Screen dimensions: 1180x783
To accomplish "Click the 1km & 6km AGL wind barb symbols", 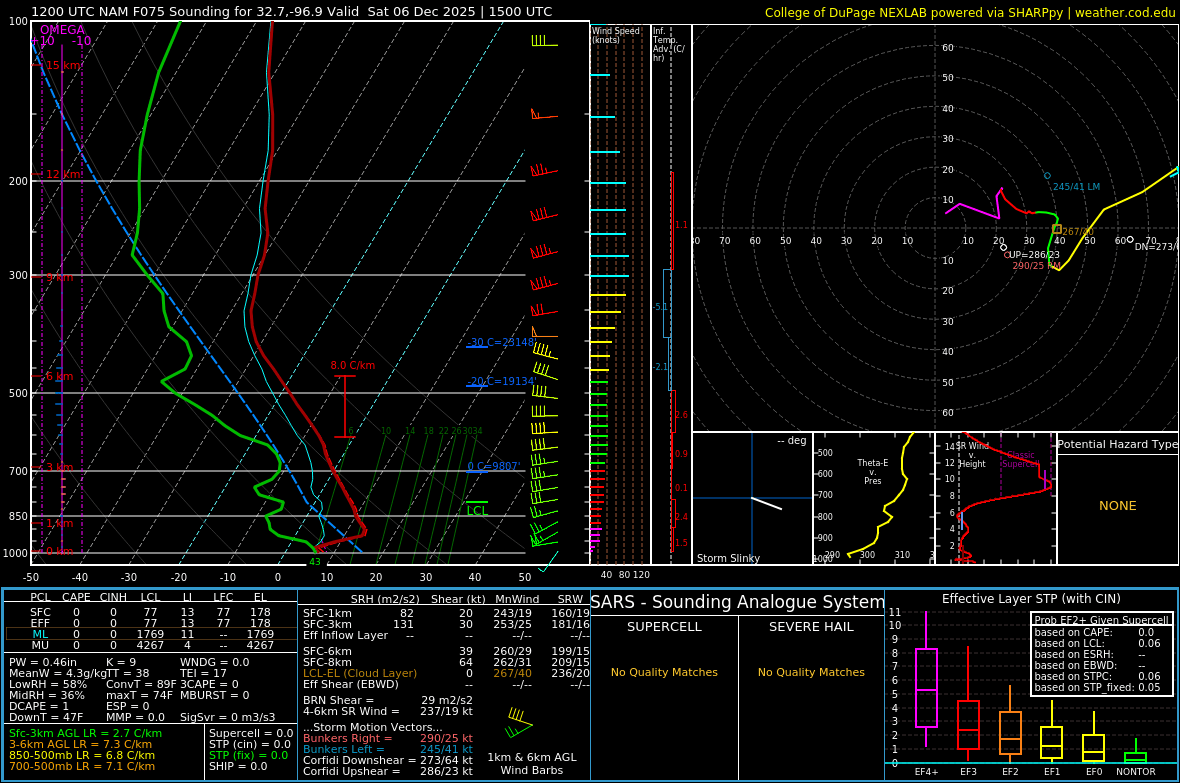I will 519,723.
